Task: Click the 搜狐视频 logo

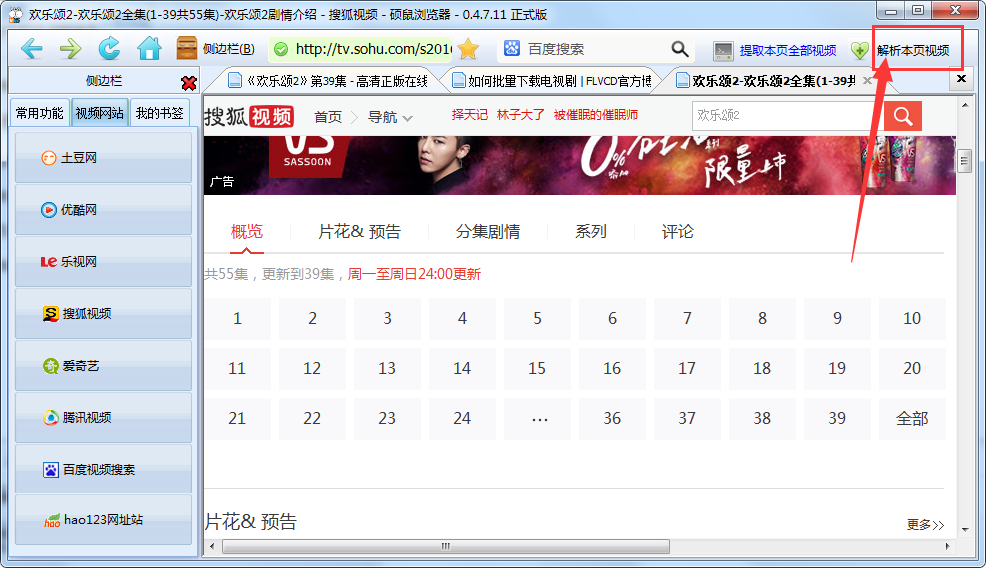Action: (x=248, y=116)
